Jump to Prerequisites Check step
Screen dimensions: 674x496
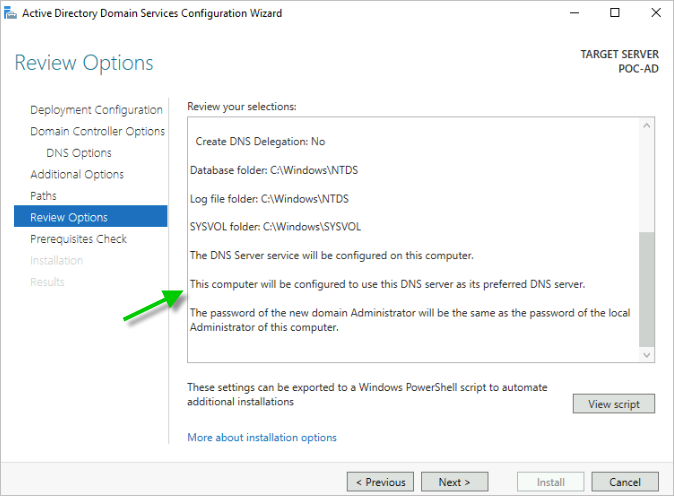click(x=78, y=239)
